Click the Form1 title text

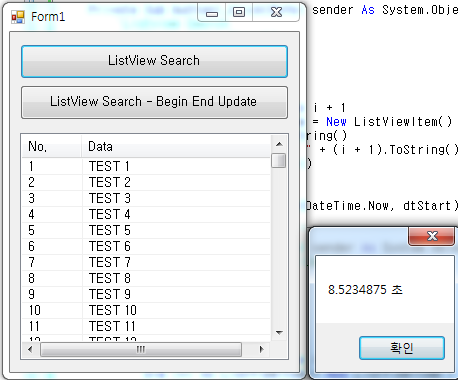pyautogui.click(x=48, y=17)
